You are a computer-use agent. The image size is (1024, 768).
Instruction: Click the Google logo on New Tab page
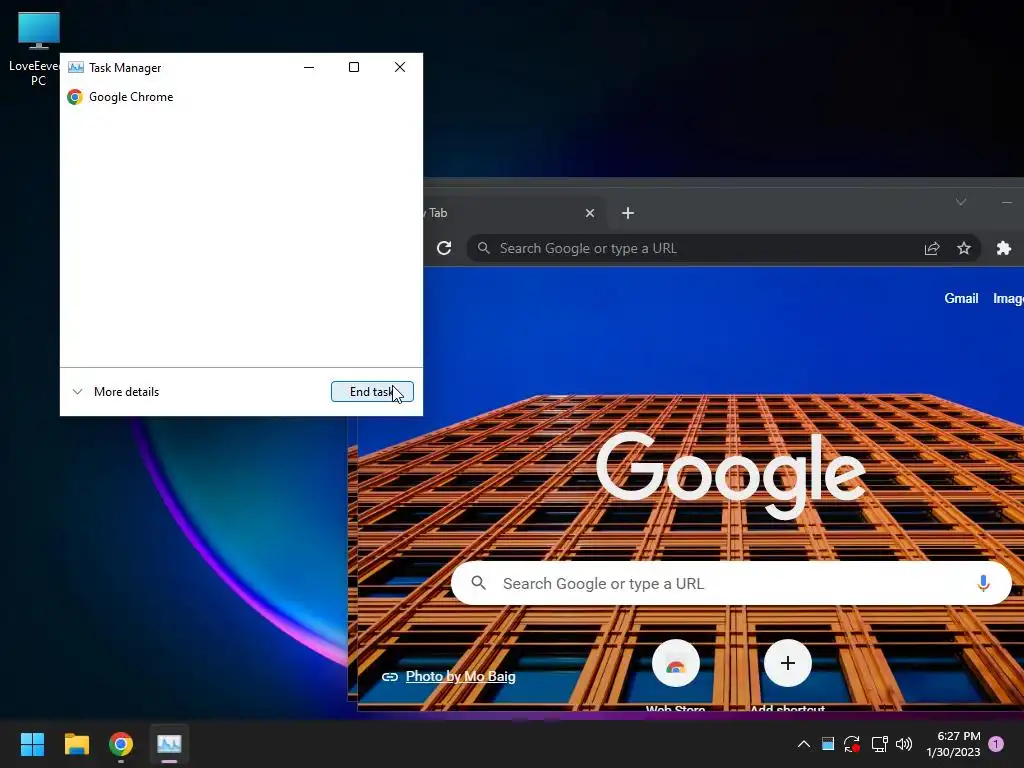731,475
